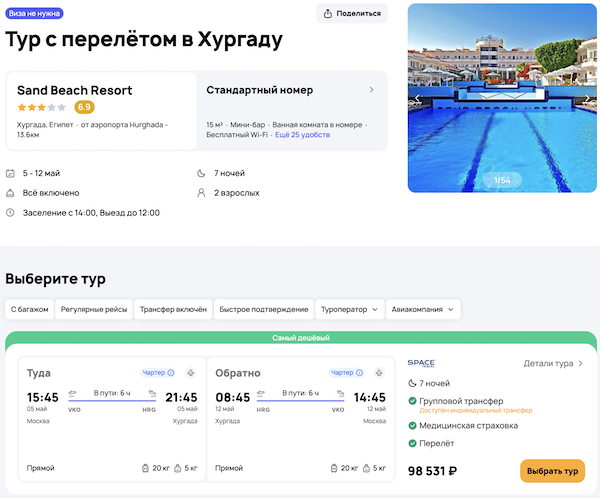Screen dimensions: 600x498
Task: Open Sand Beach Resort hotel card
Action: click(x=100, y=110)
